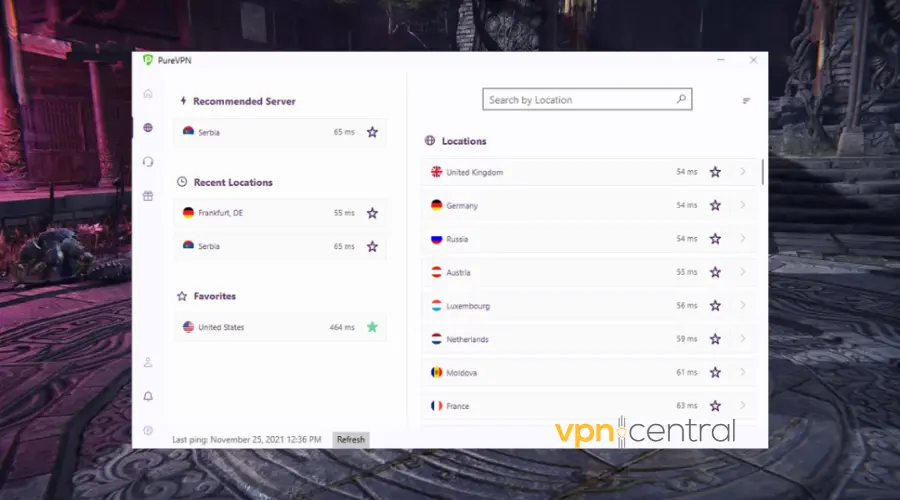Open the settings gear icon
900x500 pixels.
coord(148,430)
